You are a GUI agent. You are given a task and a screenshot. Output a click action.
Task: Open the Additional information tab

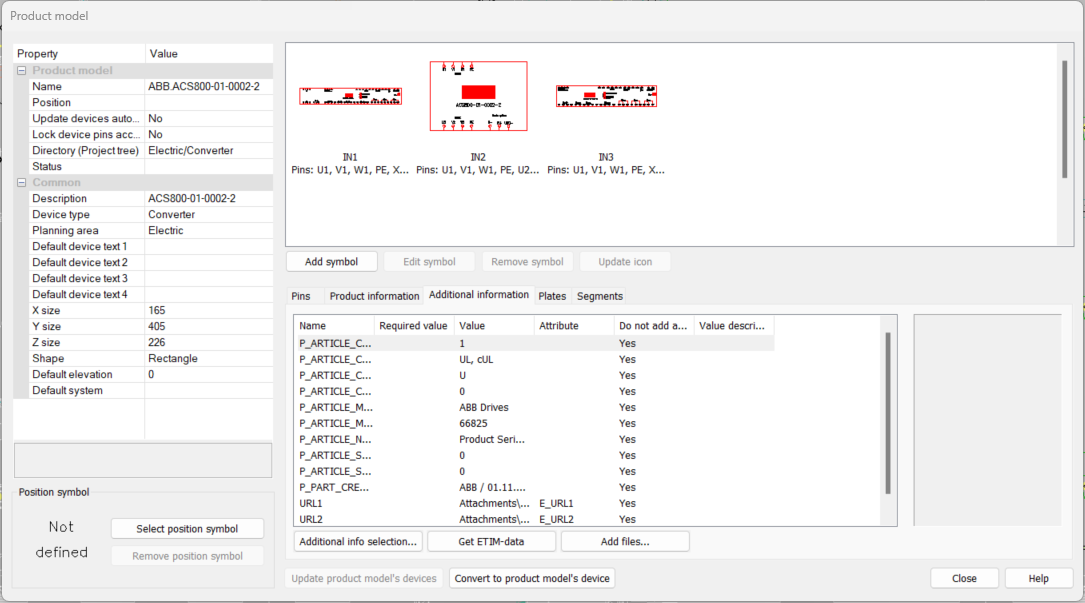pyautogui.click(x=479, y=295)
